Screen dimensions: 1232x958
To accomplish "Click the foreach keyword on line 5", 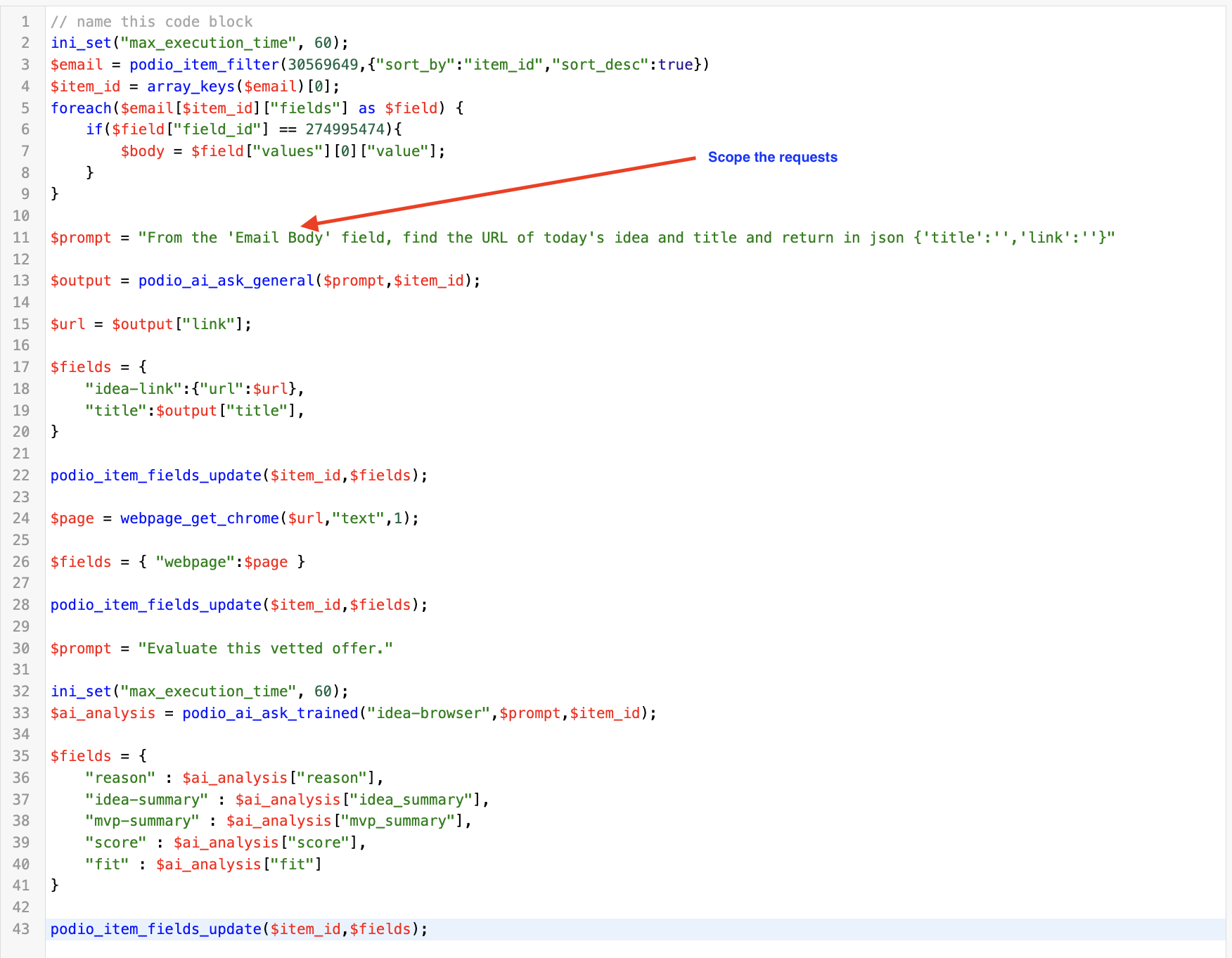I will [x=81, y=108].
